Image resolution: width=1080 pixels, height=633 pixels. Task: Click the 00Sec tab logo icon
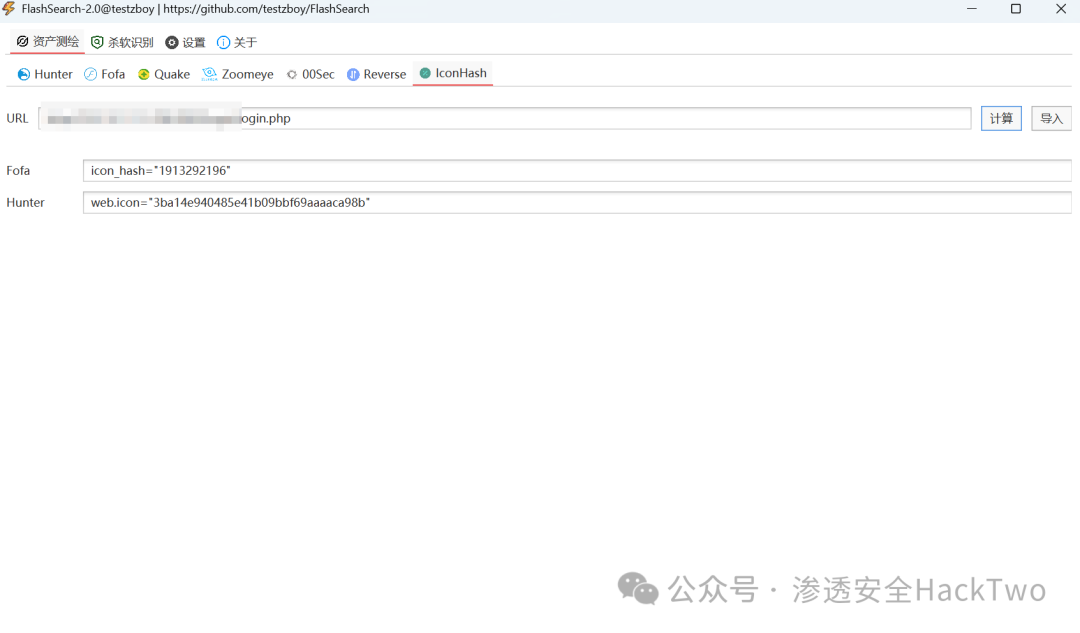292,74
